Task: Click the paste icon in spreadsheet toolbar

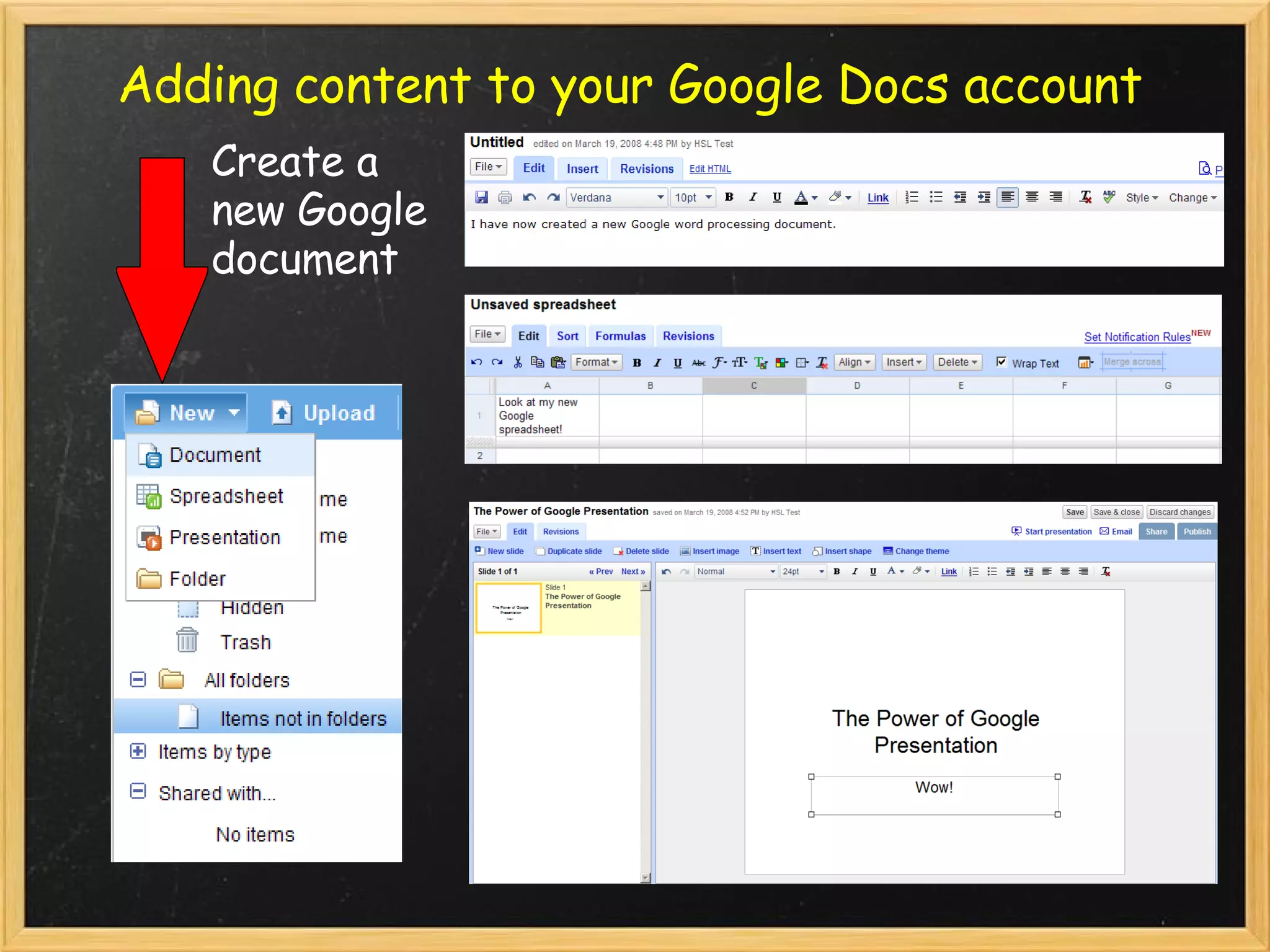Action: [x=558, y=363]
